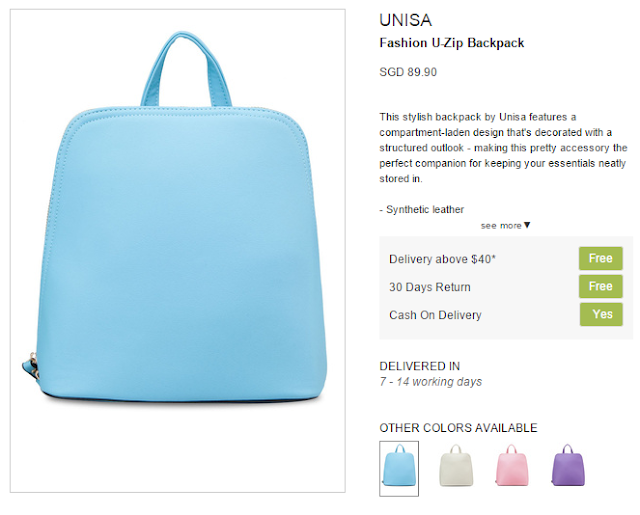Select the purple backpack color thumbnail
The height and width of the screenshot is (515, 640).
pos(568,466)
